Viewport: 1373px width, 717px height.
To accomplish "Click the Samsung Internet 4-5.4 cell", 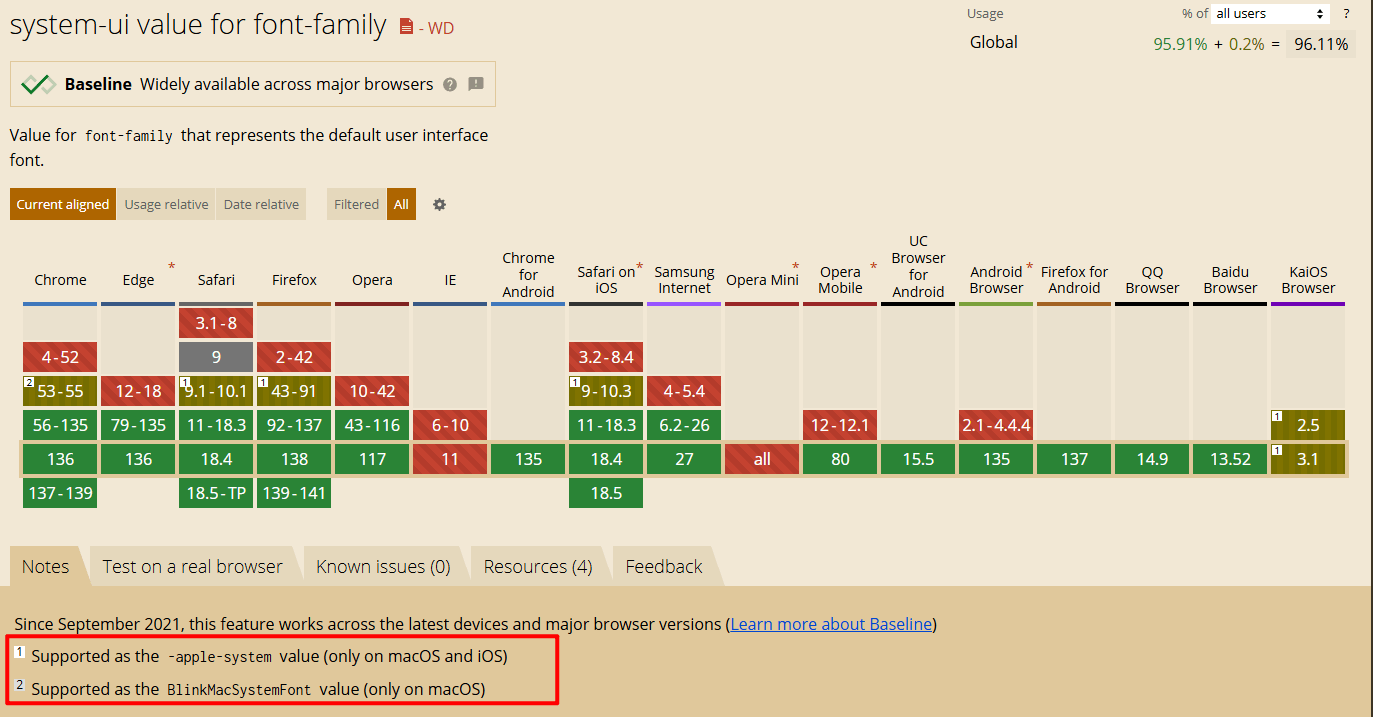I will pos(684,391).
